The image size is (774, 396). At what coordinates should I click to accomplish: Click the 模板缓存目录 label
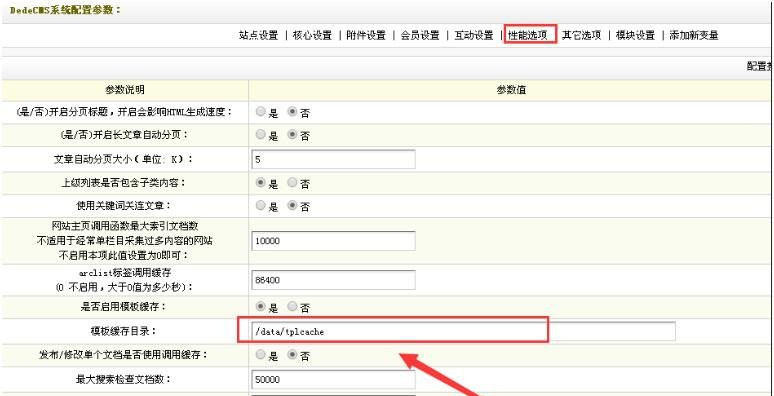coord(123,331)
